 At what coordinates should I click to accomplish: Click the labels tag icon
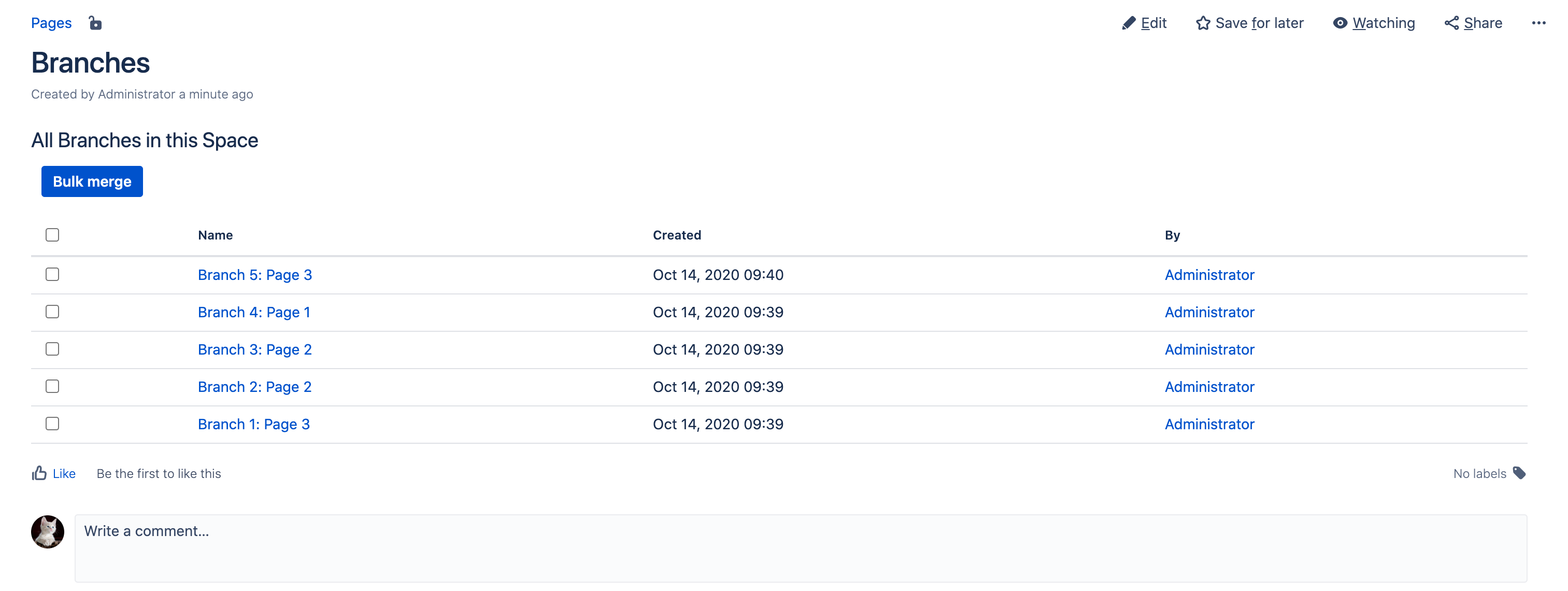coord(1519,473)
